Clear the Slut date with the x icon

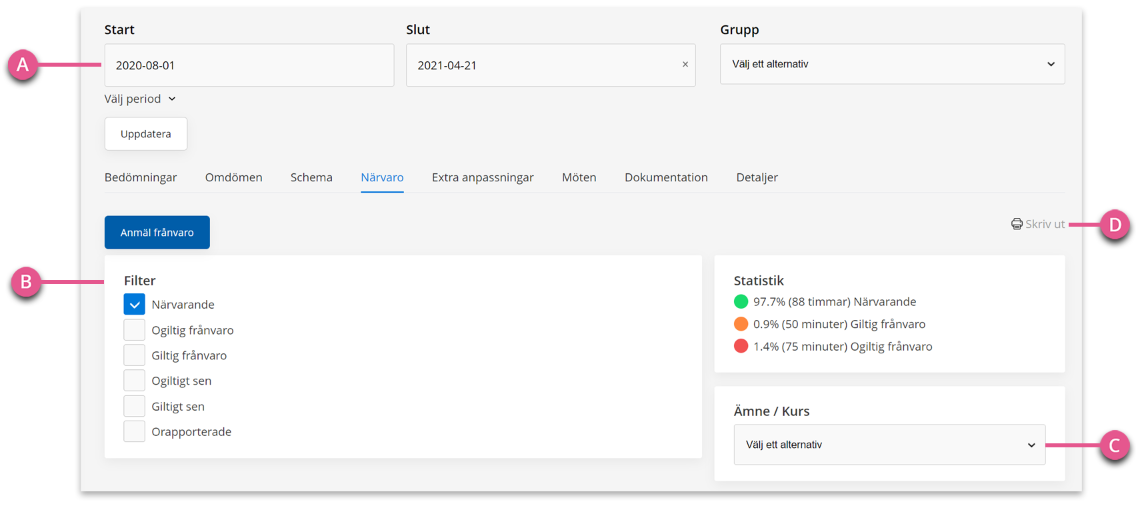click(x=685, y=65)
